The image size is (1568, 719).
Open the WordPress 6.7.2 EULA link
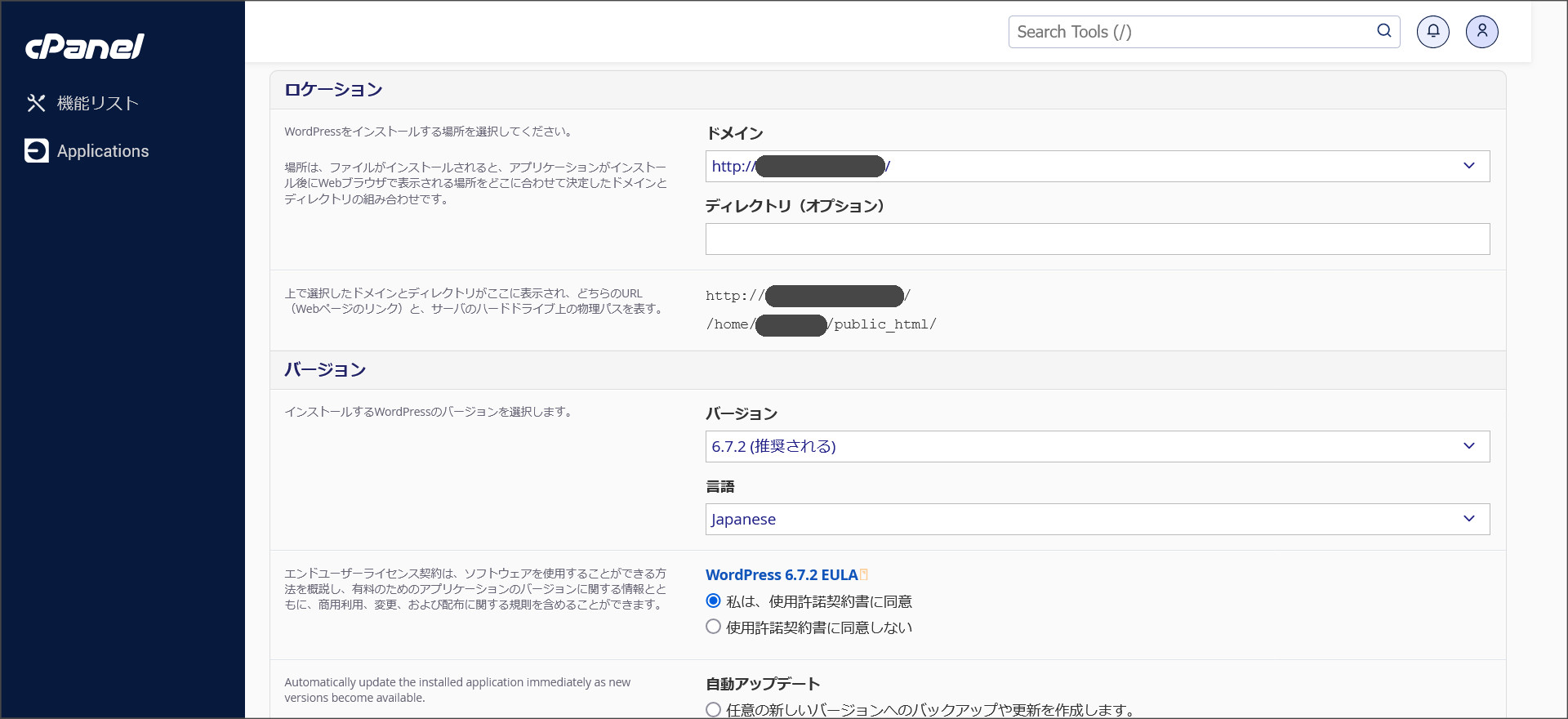(781, 575)
